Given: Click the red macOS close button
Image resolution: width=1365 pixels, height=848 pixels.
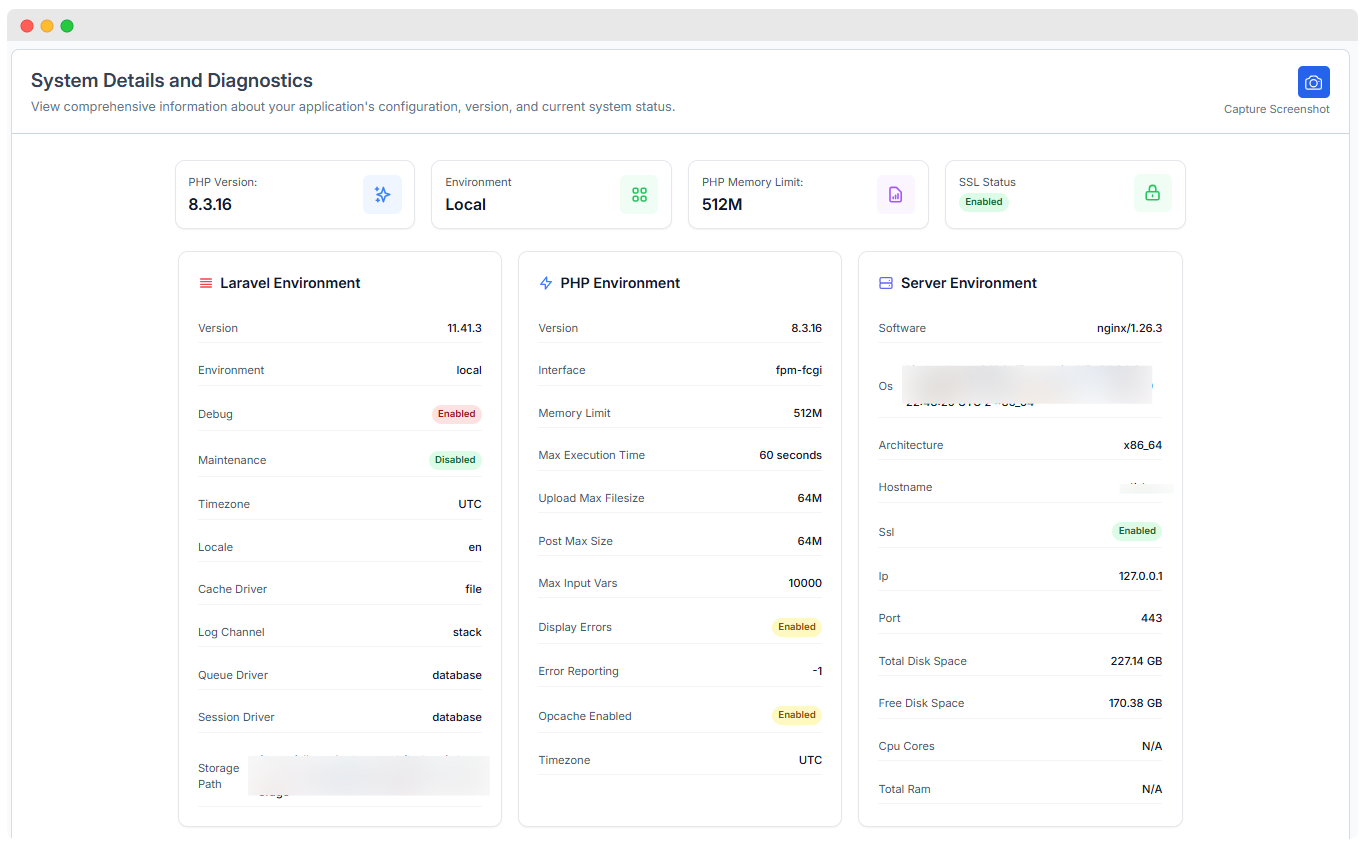Looking at the screenshot, I should click(27, 26).
